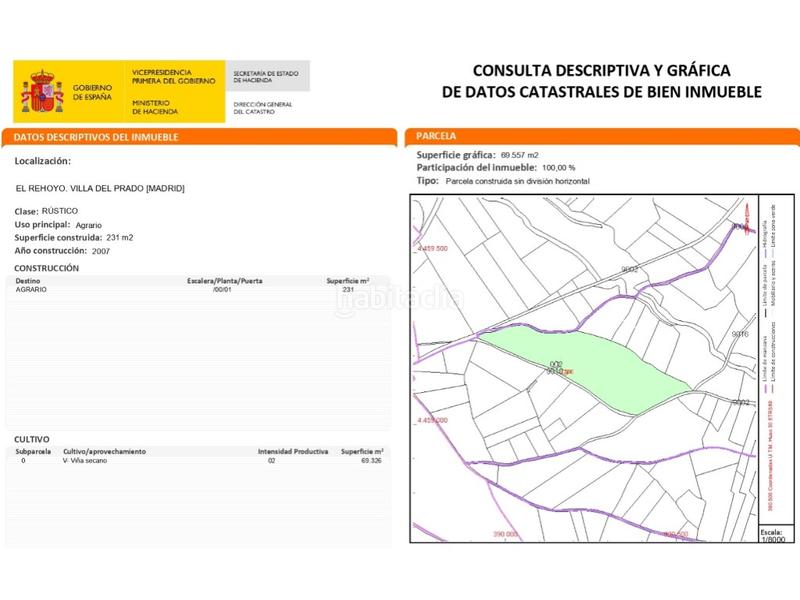800x600 pixels.
Task: Click the 4.459.500 coordinate label on the map
Action: (433, 248)
